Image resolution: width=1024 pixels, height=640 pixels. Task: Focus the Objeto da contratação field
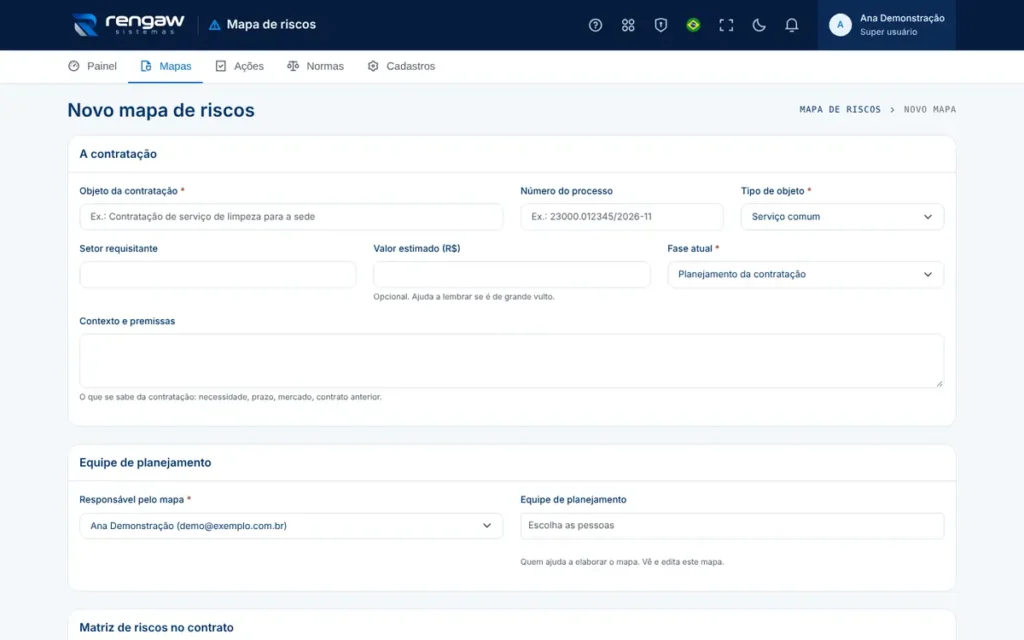point(291,217)
